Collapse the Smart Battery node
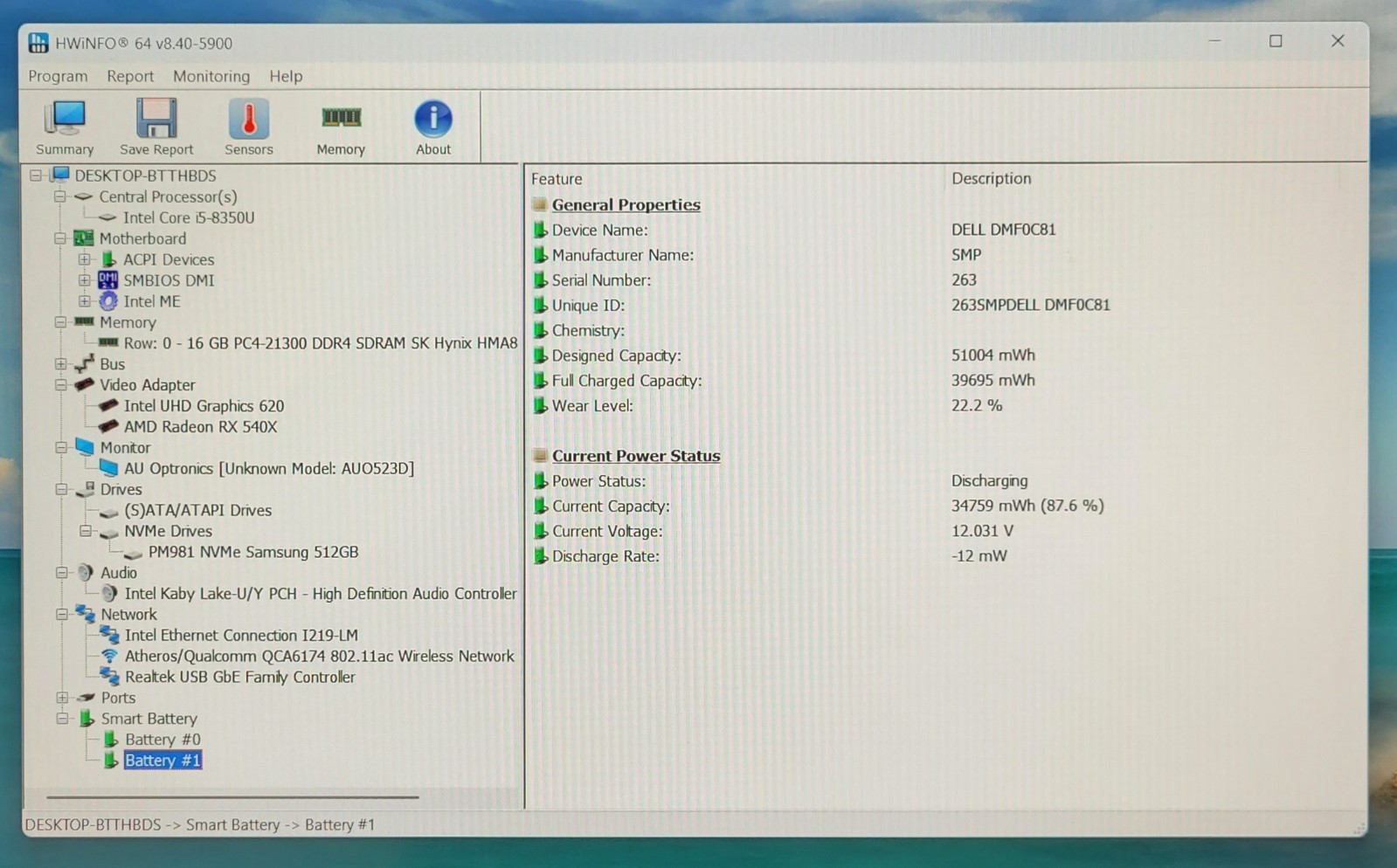Viewport: 1397px width, 868px height. tap(62, 719)
